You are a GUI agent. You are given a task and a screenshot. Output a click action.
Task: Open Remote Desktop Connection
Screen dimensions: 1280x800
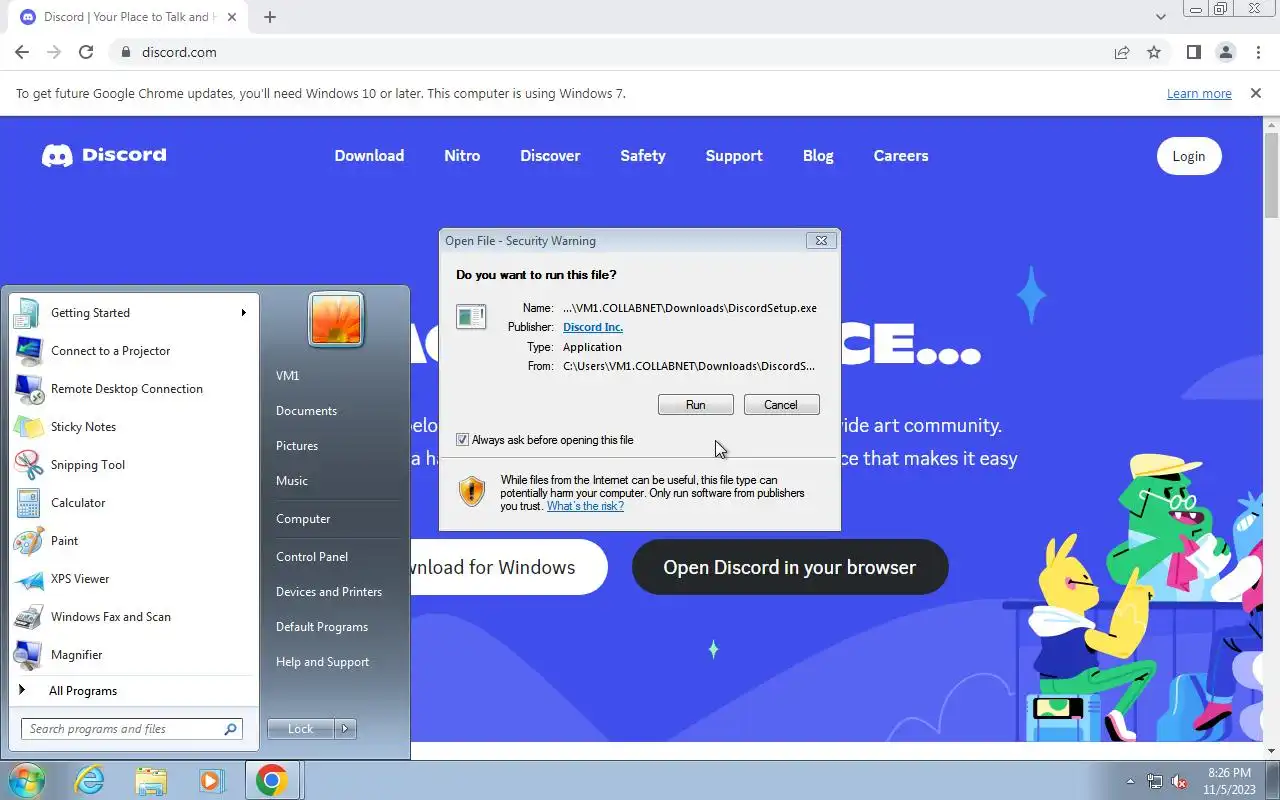click(x=133, y=388)
